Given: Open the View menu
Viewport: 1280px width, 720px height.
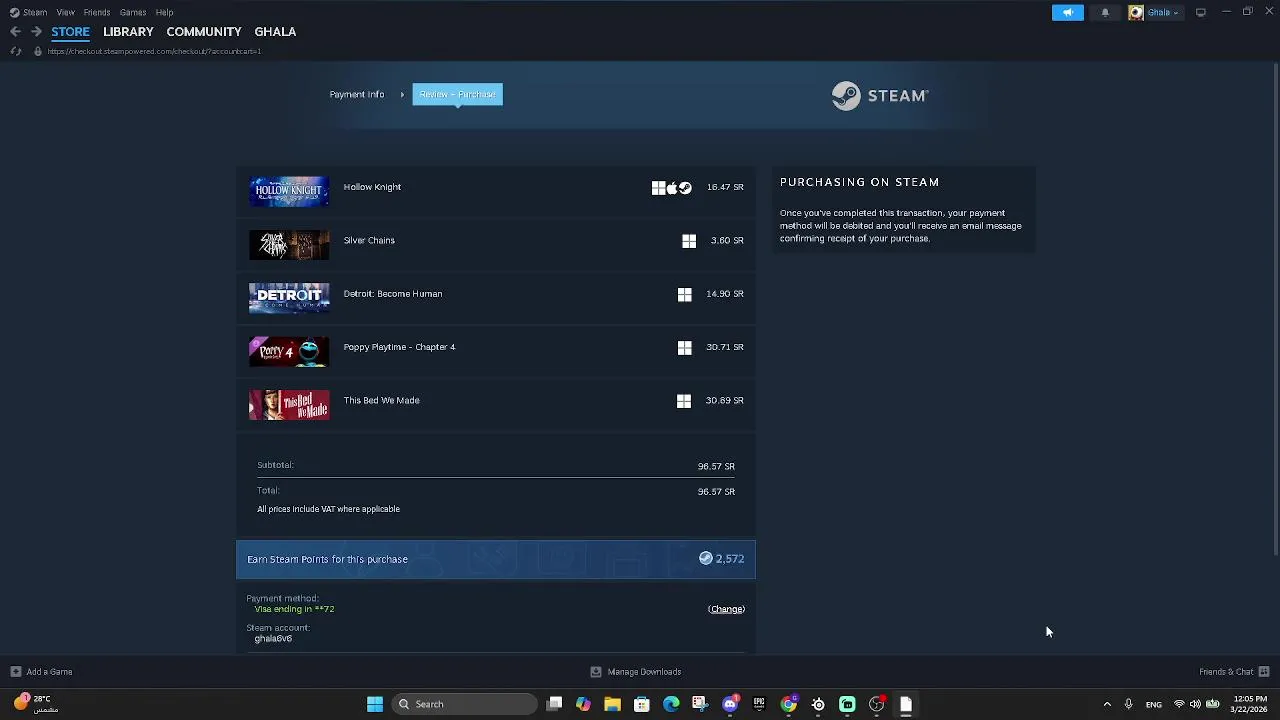Looking at the screenshot, I should click(65, 12).
